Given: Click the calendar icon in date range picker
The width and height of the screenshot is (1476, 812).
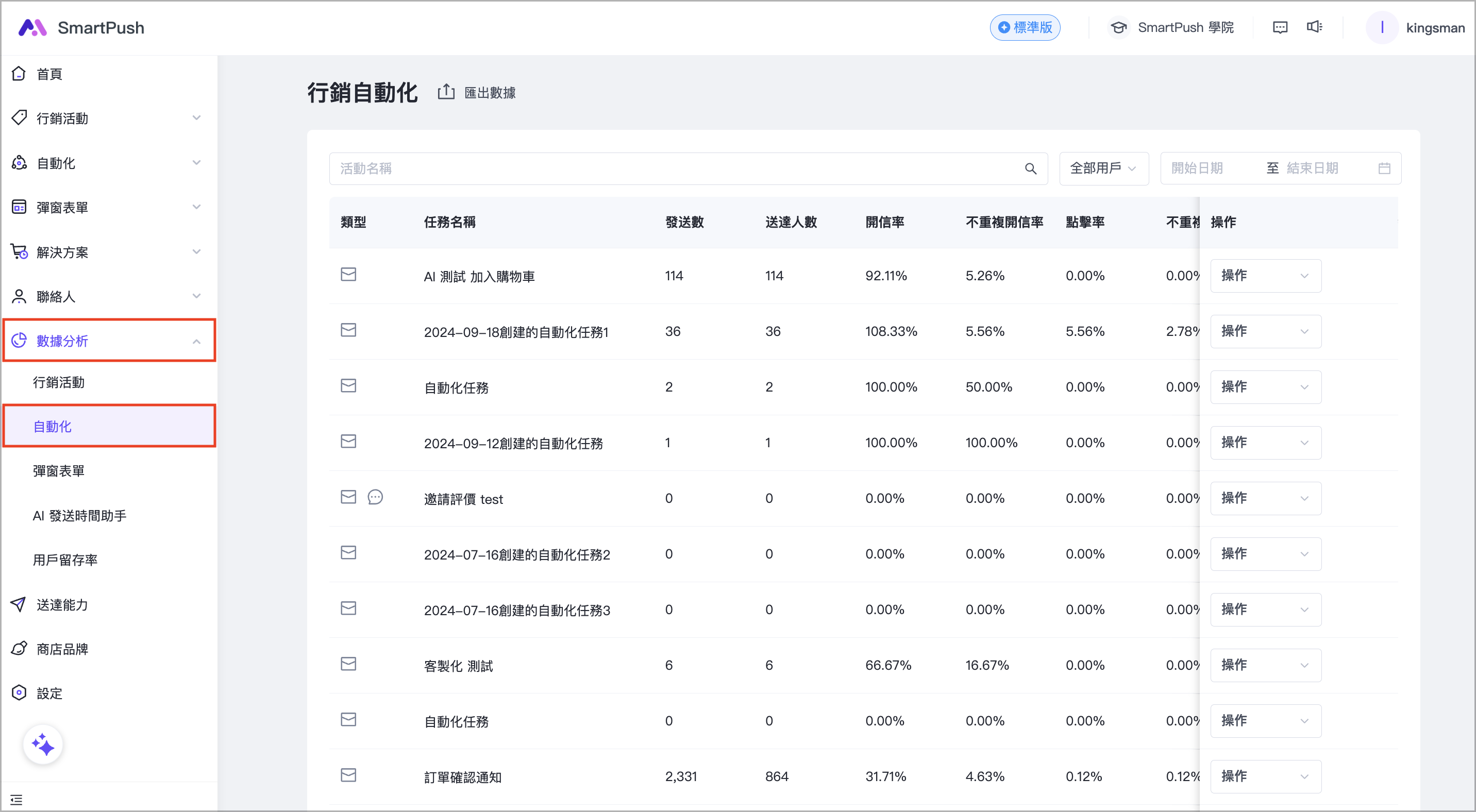Looking at the screenshot, I should [x=1384, y=168].
